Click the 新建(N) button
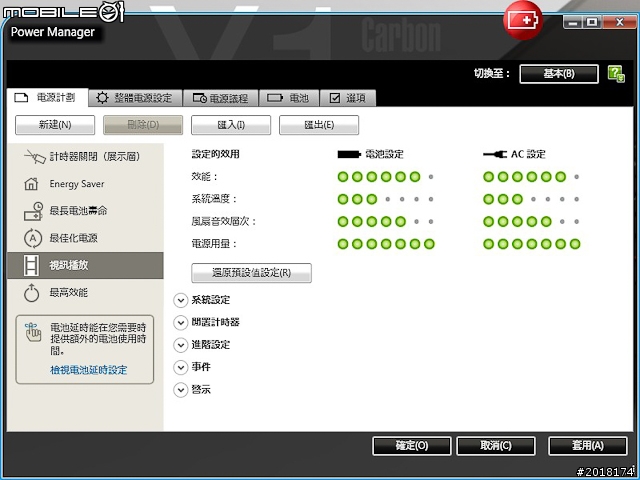 55,124
